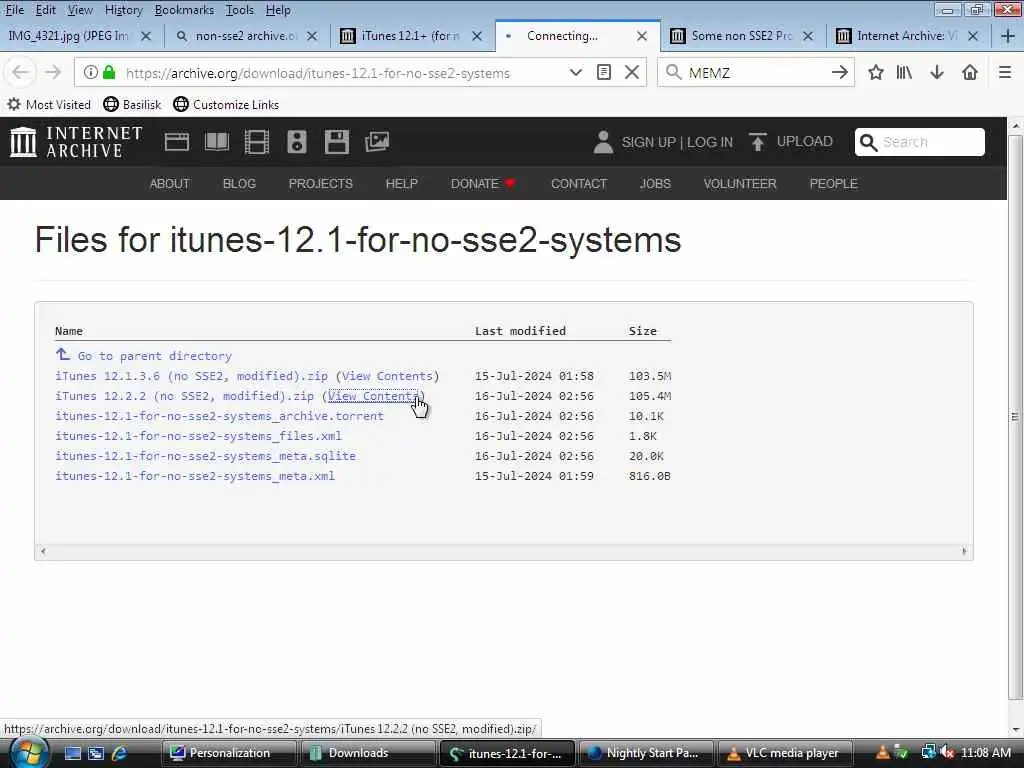Click the page vertical scrollbar
This screenshot has width=1024, height=768.
point(1015,418)
